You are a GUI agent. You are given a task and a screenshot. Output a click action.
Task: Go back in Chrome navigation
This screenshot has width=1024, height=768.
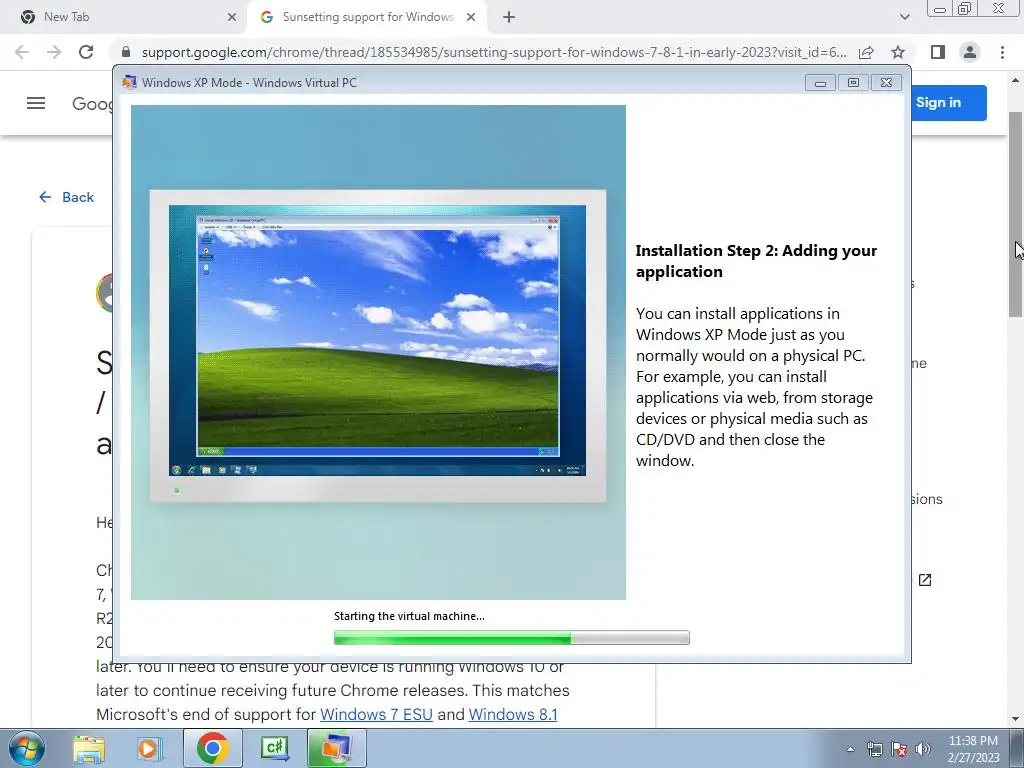point(22,52)
